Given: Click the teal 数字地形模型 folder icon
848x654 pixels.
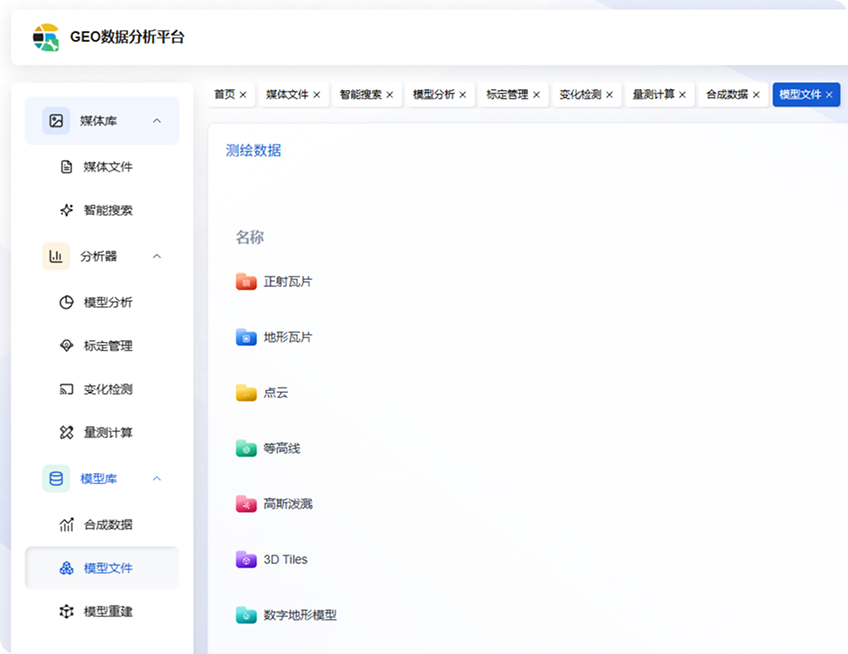Looking at the screenshot, I should tap(246, 615).
